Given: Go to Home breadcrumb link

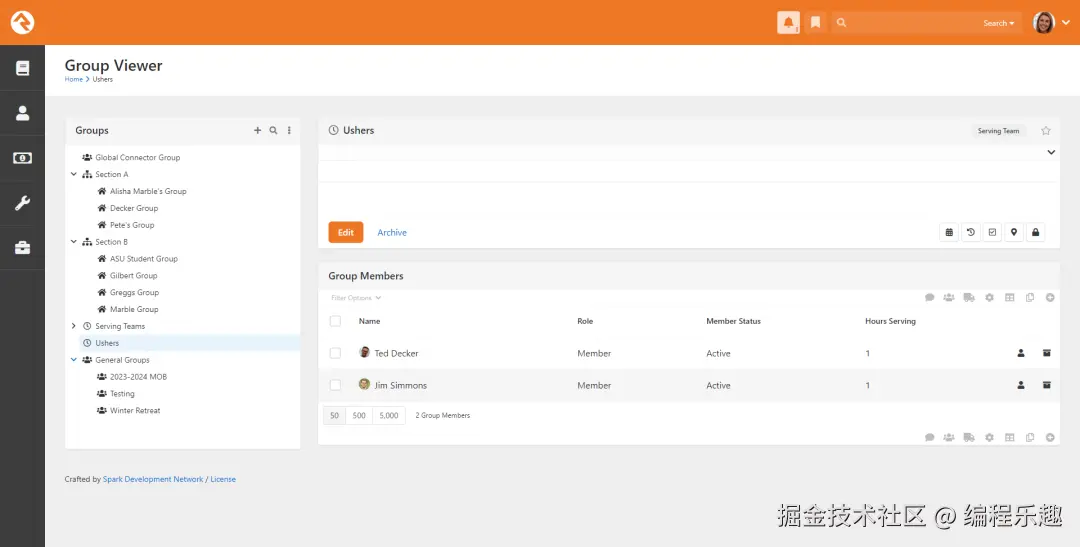Looking at the screenshot, I should [74, 79].
